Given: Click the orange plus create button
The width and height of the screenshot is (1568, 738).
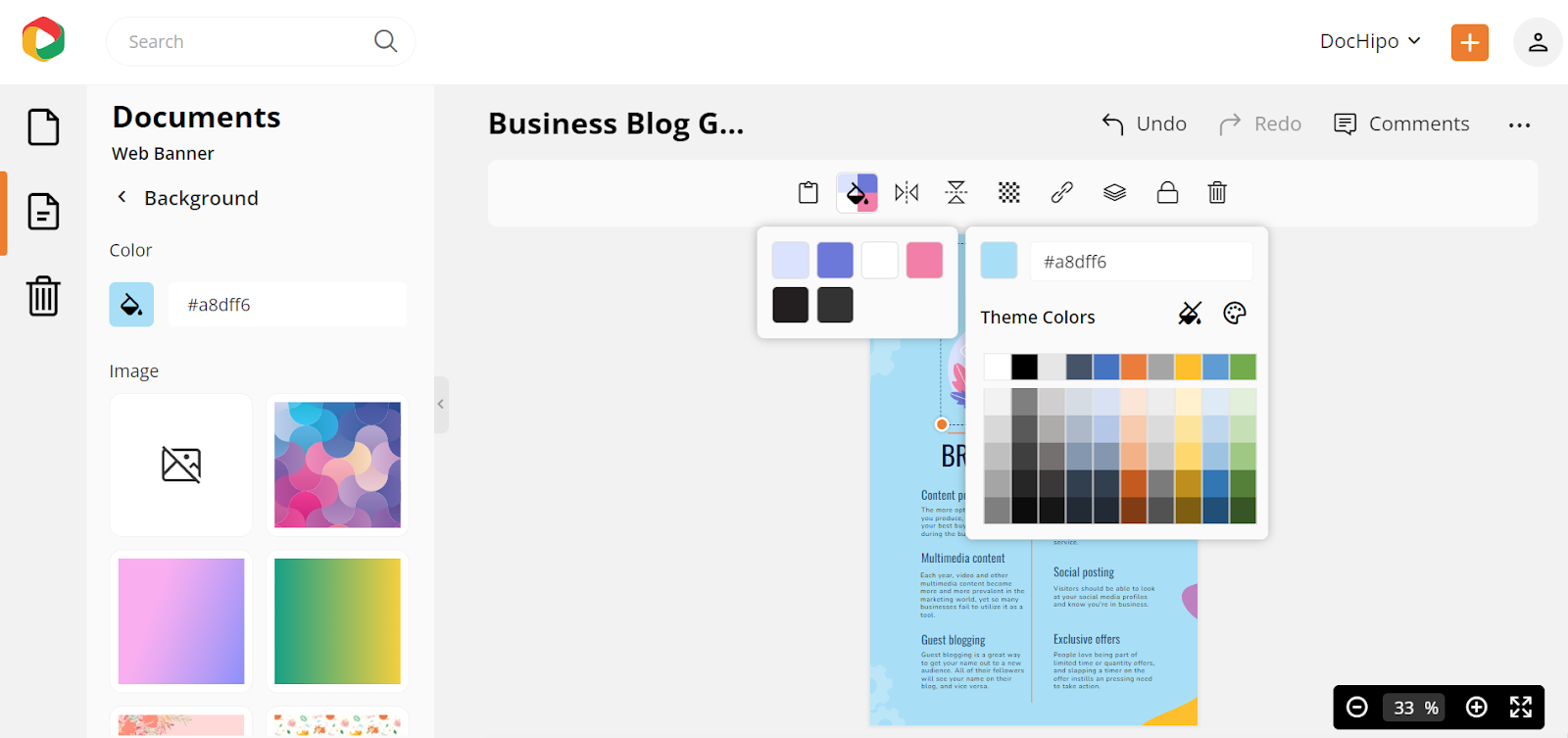Looking at the screenshot, I should point(1470,42).
